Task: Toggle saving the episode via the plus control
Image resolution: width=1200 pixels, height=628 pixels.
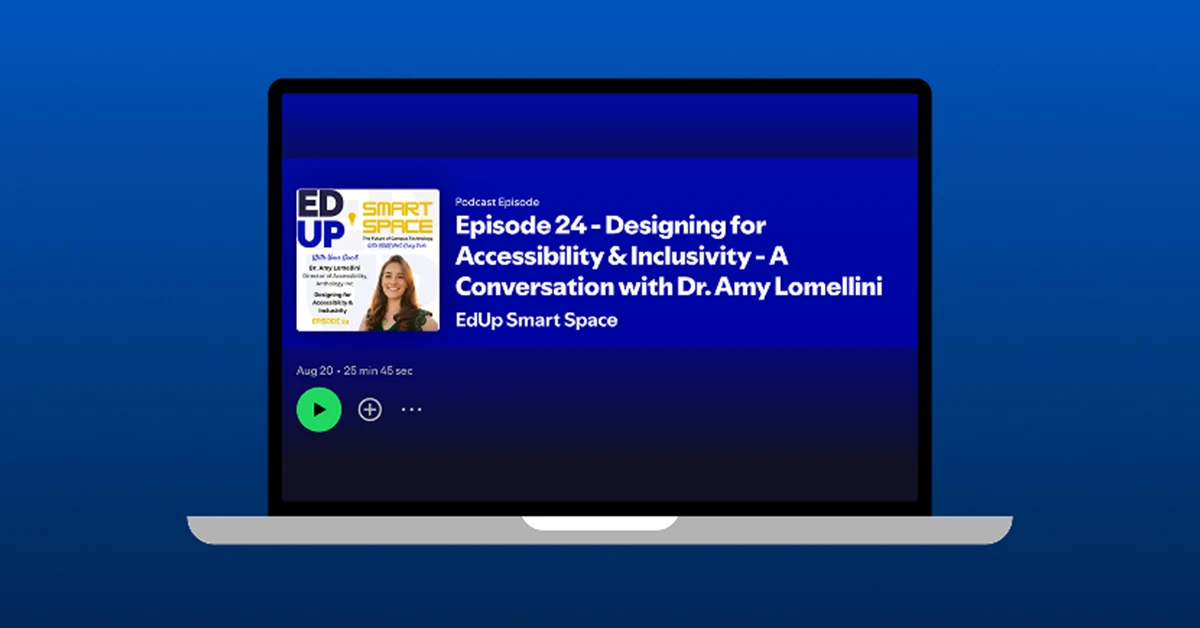Action: point(369,409)
